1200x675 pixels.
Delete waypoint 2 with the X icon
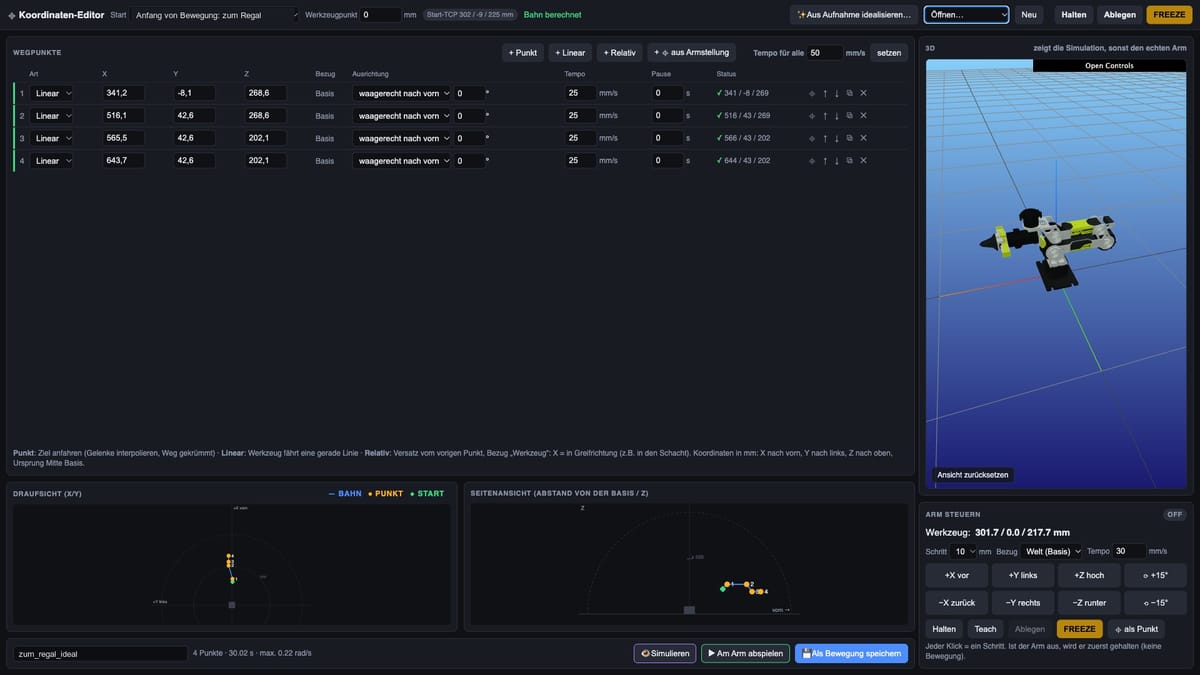863,116
